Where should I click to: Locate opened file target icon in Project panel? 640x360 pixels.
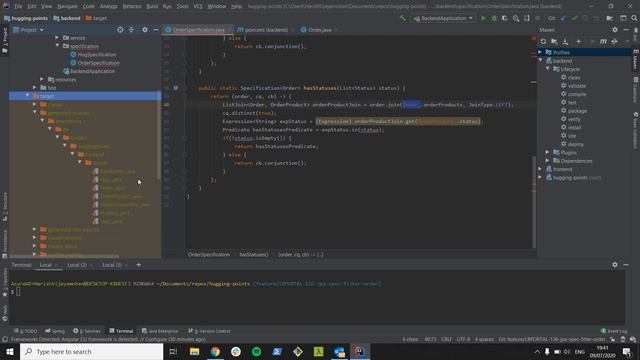(x=120, y=30)
